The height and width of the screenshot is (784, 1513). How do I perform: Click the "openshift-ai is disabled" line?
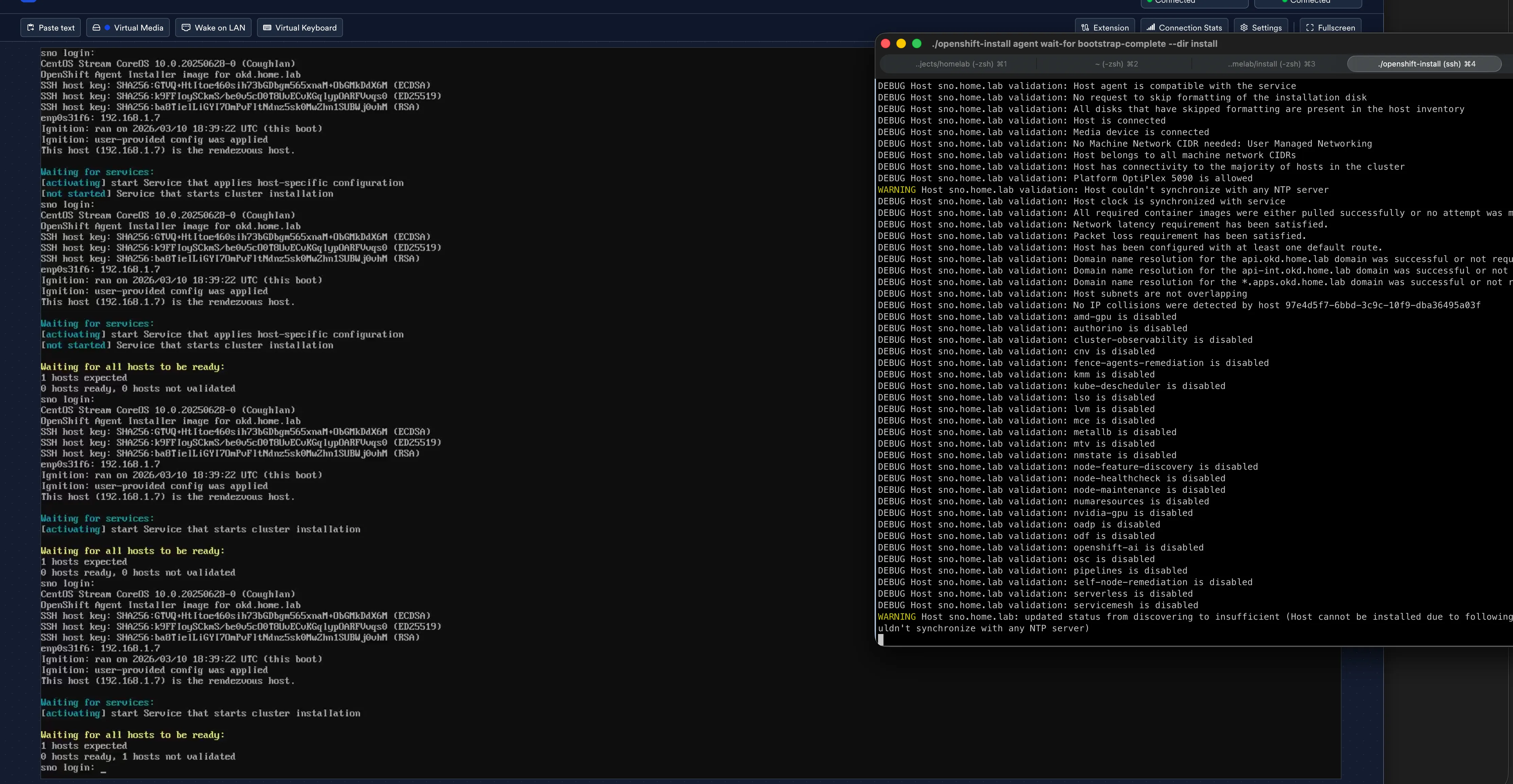[x=1041, y=547]
